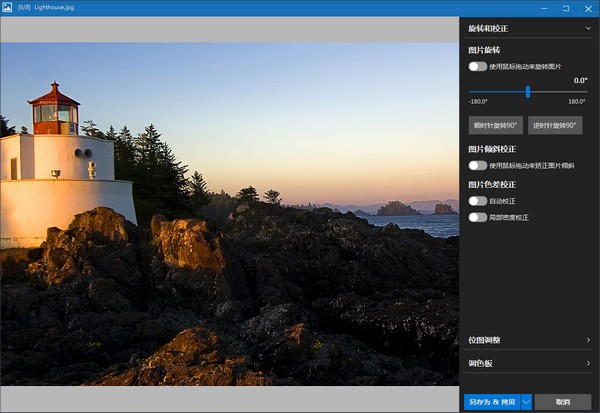Click the rotation angle slider handle
The width and height of the screenshot is (600, 413).
click(x=528, y=92)
